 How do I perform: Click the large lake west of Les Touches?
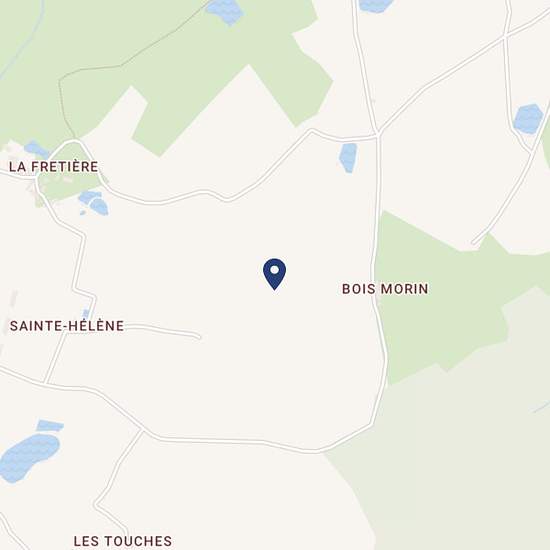tap(28, 457)
